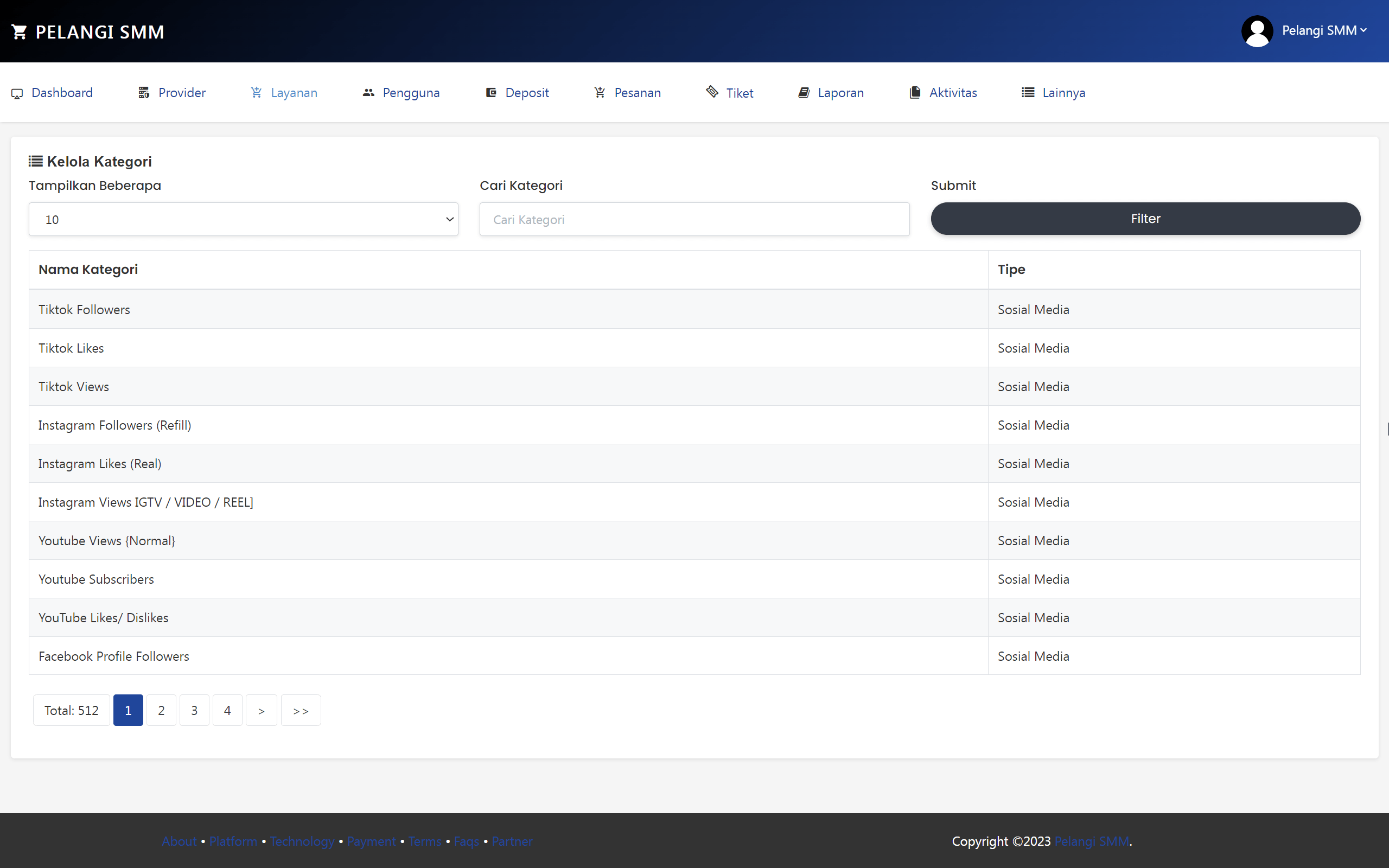Go to page 3 of categories

coord(194,710)
